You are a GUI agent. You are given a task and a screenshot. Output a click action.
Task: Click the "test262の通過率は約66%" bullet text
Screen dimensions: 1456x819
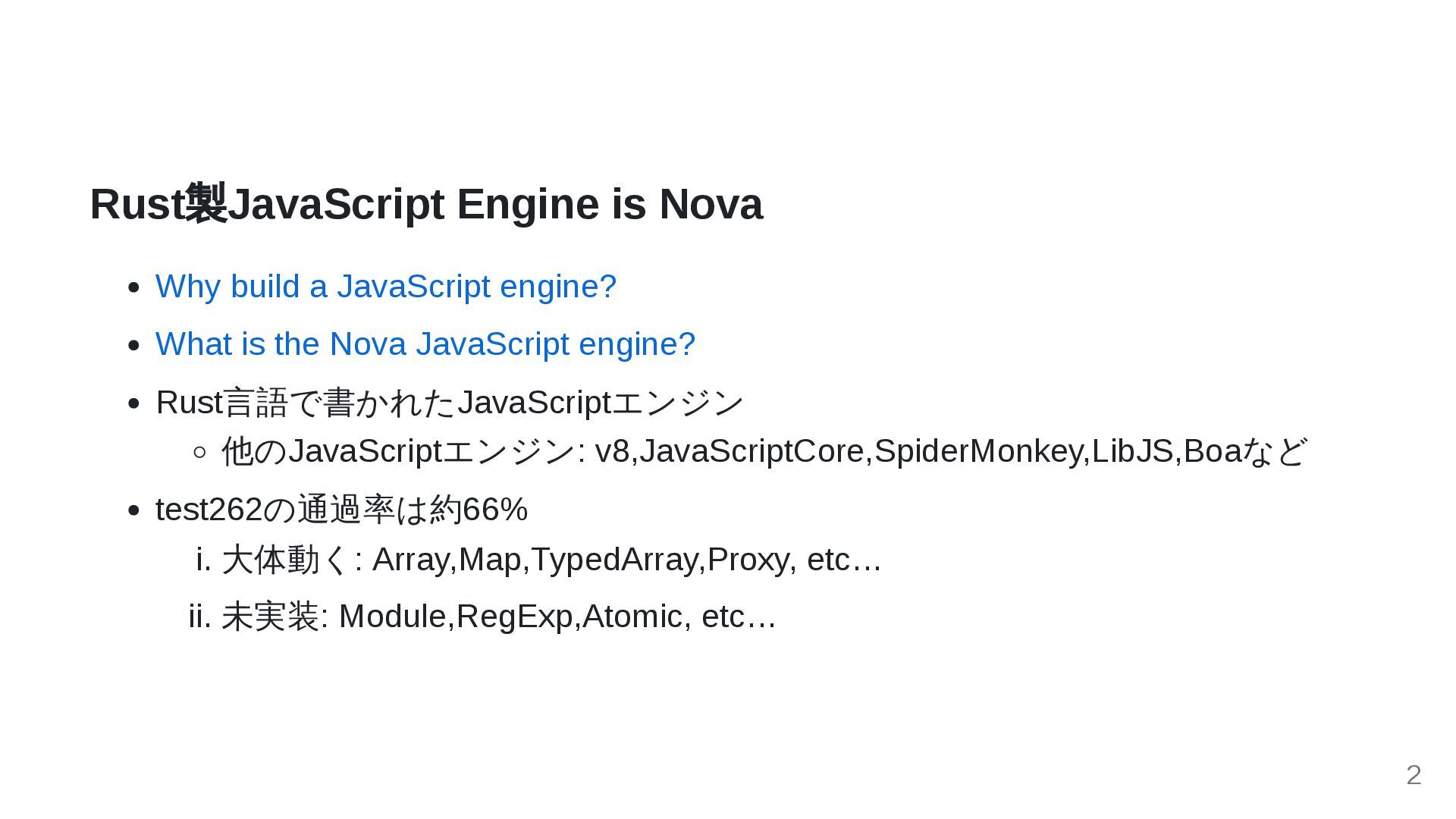(x=341, y=510)
